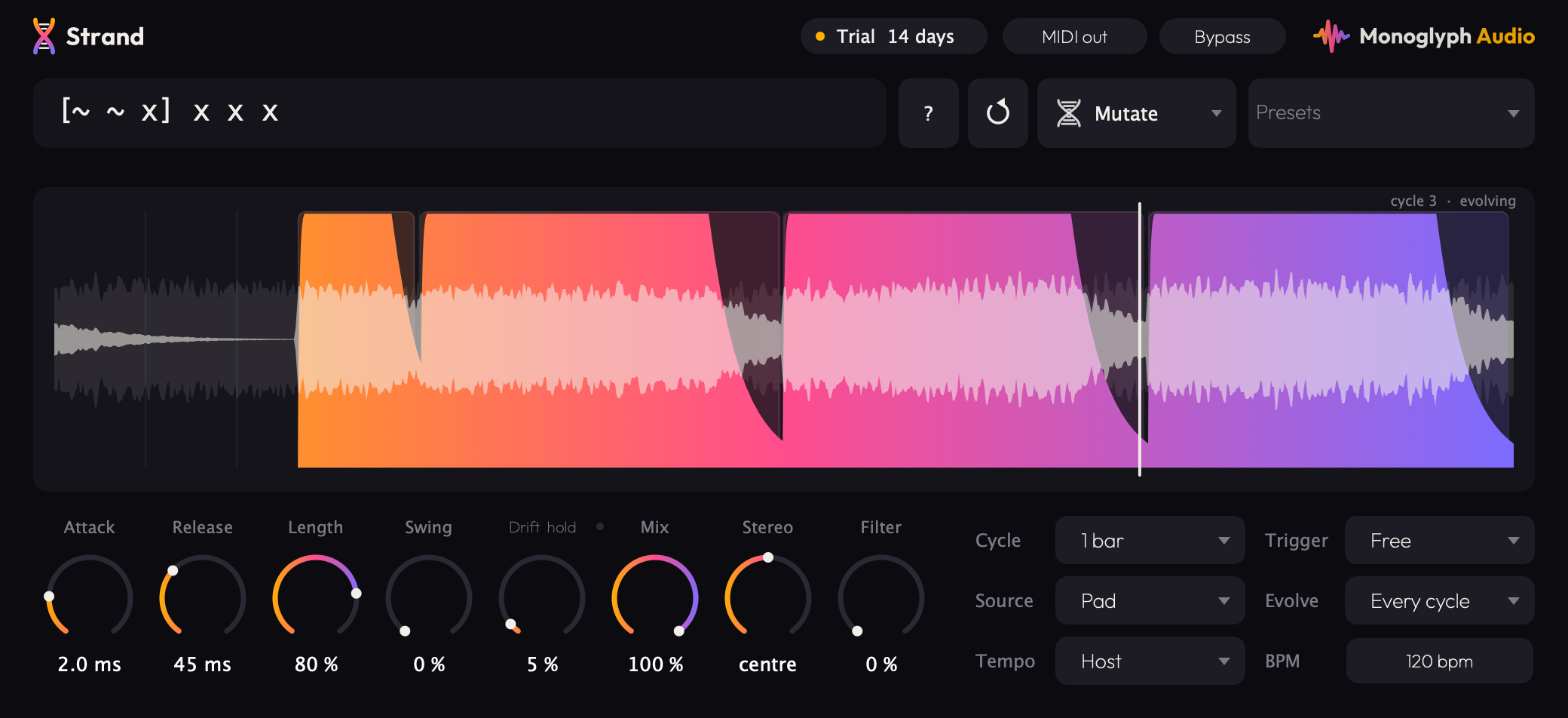Image resolution: width=1568 pixels, height=718 pixels.
Task: Click the Filter value 0 %
Action: click(x=881, y=664)
